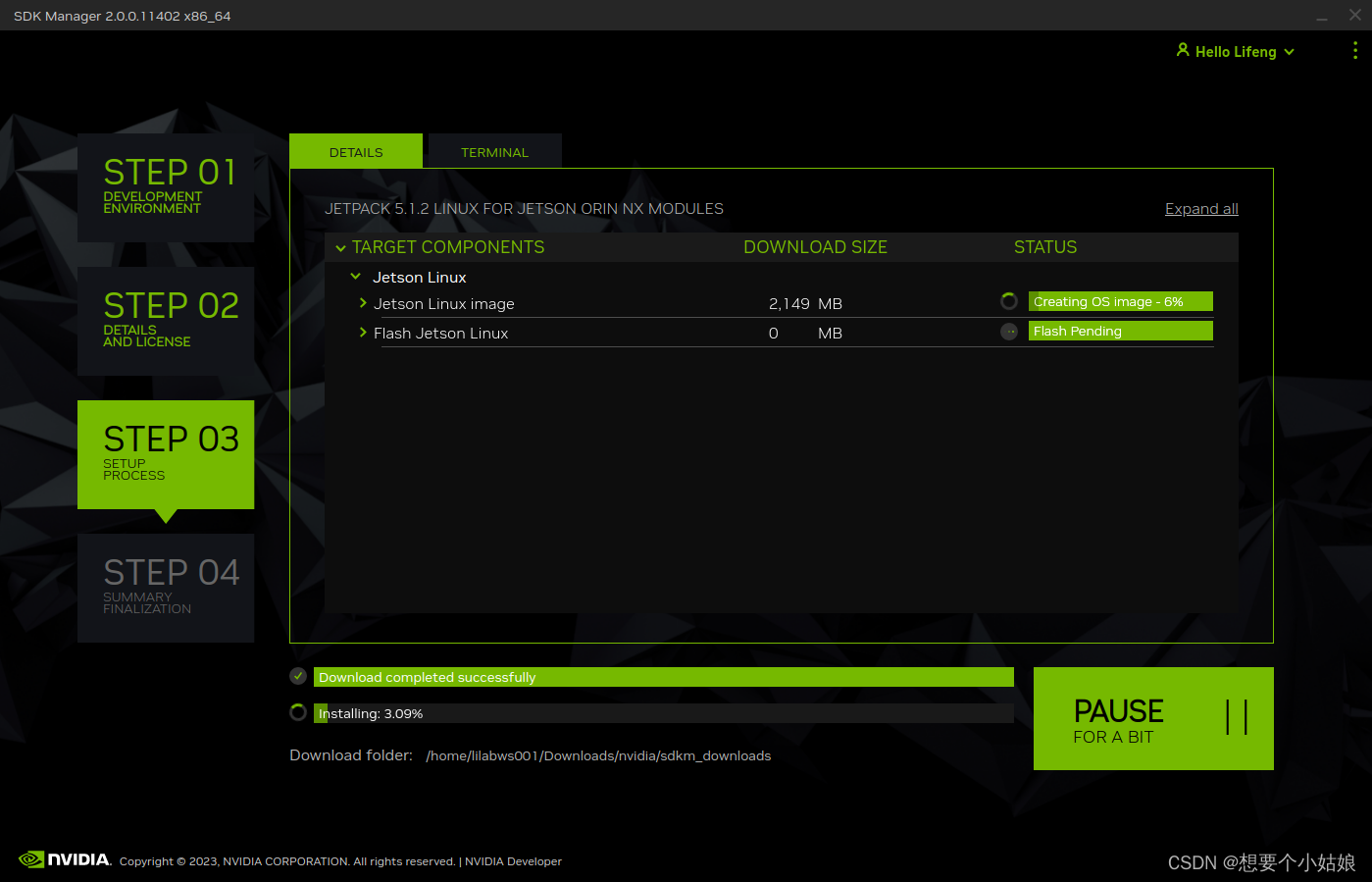The height and width of the screenshot is (882, 1372).
Task: Click the pause bars icon
Action: (1237, 717)
